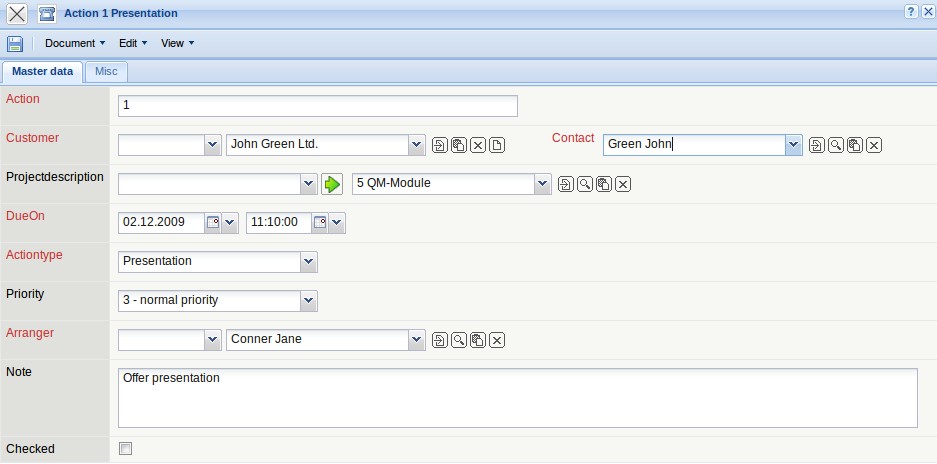Close the window with the top-right X button

[x=927, y=11]
